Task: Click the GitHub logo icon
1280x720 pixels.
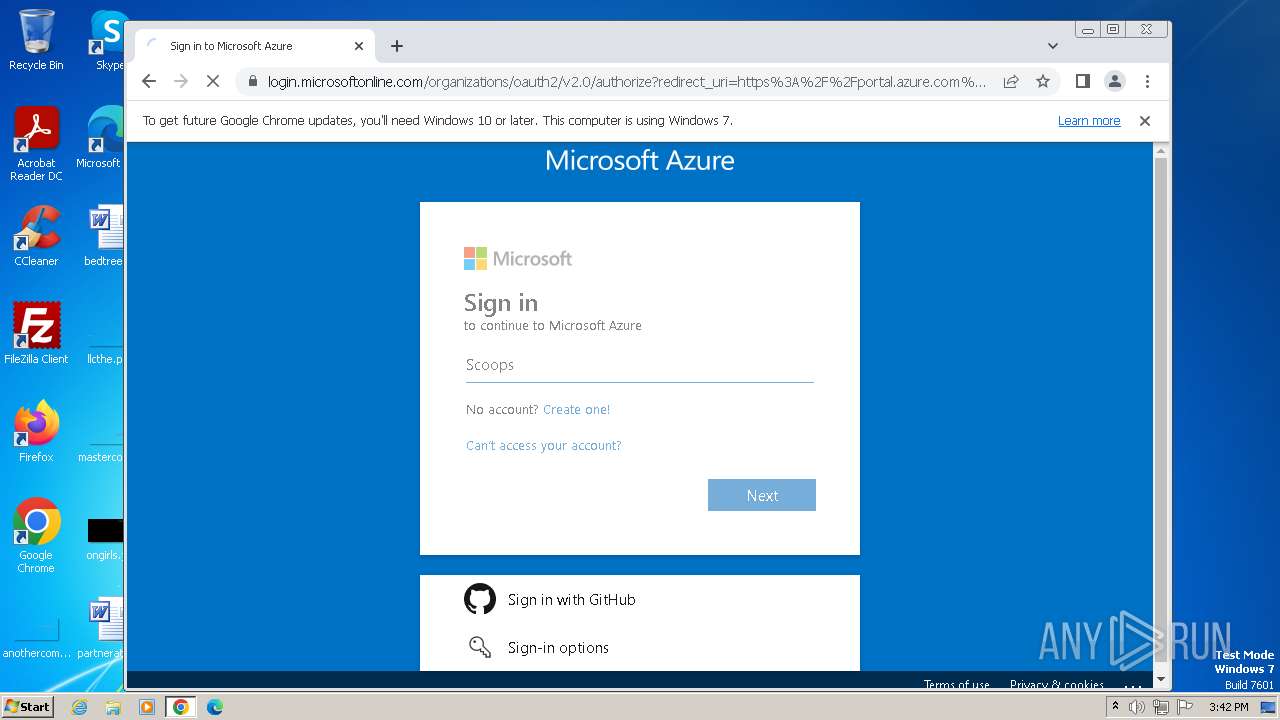Action: [x=480, y=599]
